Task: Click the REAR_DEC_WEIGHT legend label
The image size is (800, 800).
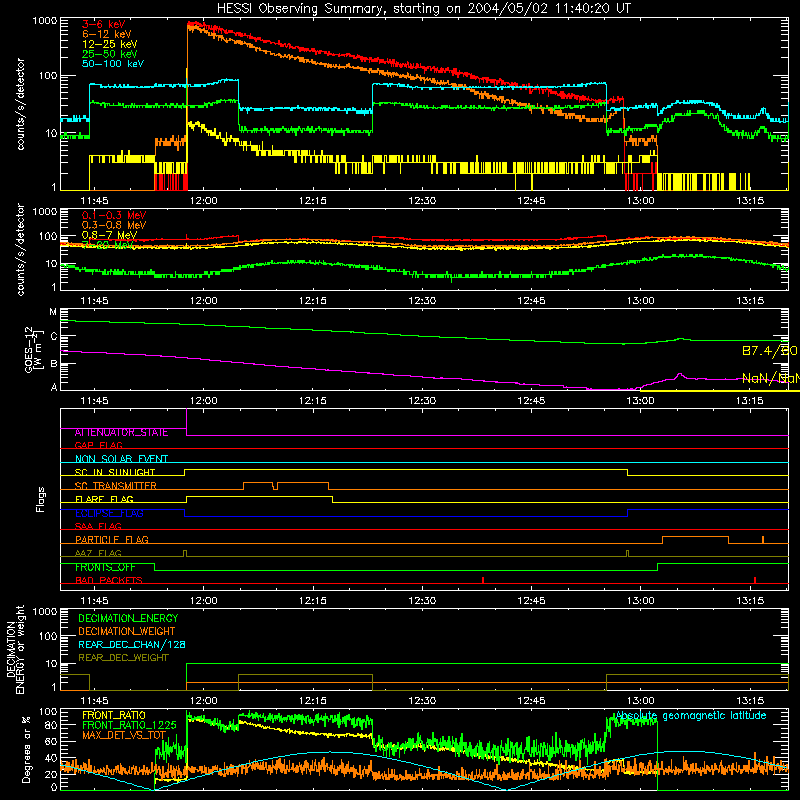Action: pyautogui.click(x=123, y=658)
